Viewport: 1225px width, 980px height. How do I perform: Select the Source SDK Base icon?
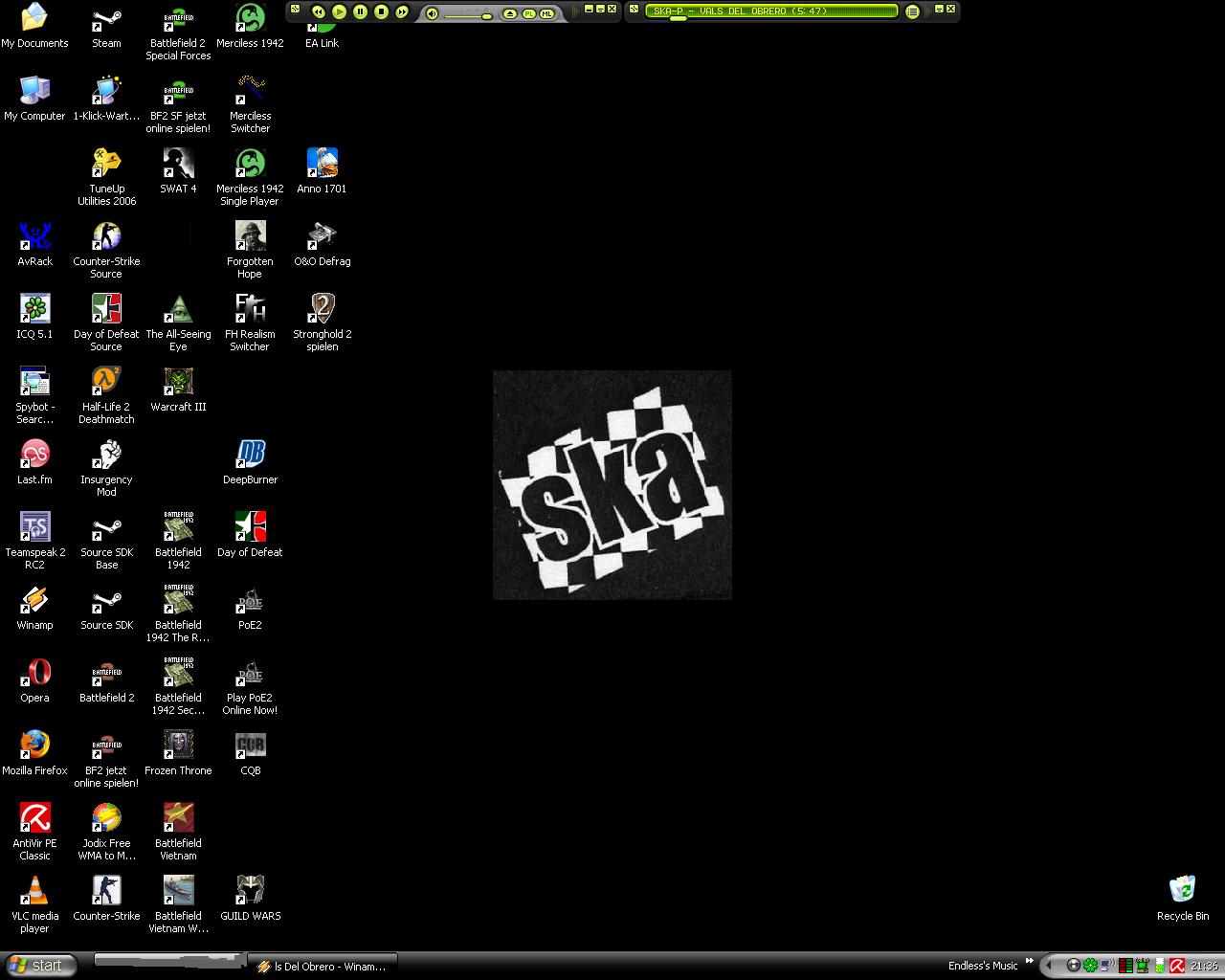[x=106, y=541]
